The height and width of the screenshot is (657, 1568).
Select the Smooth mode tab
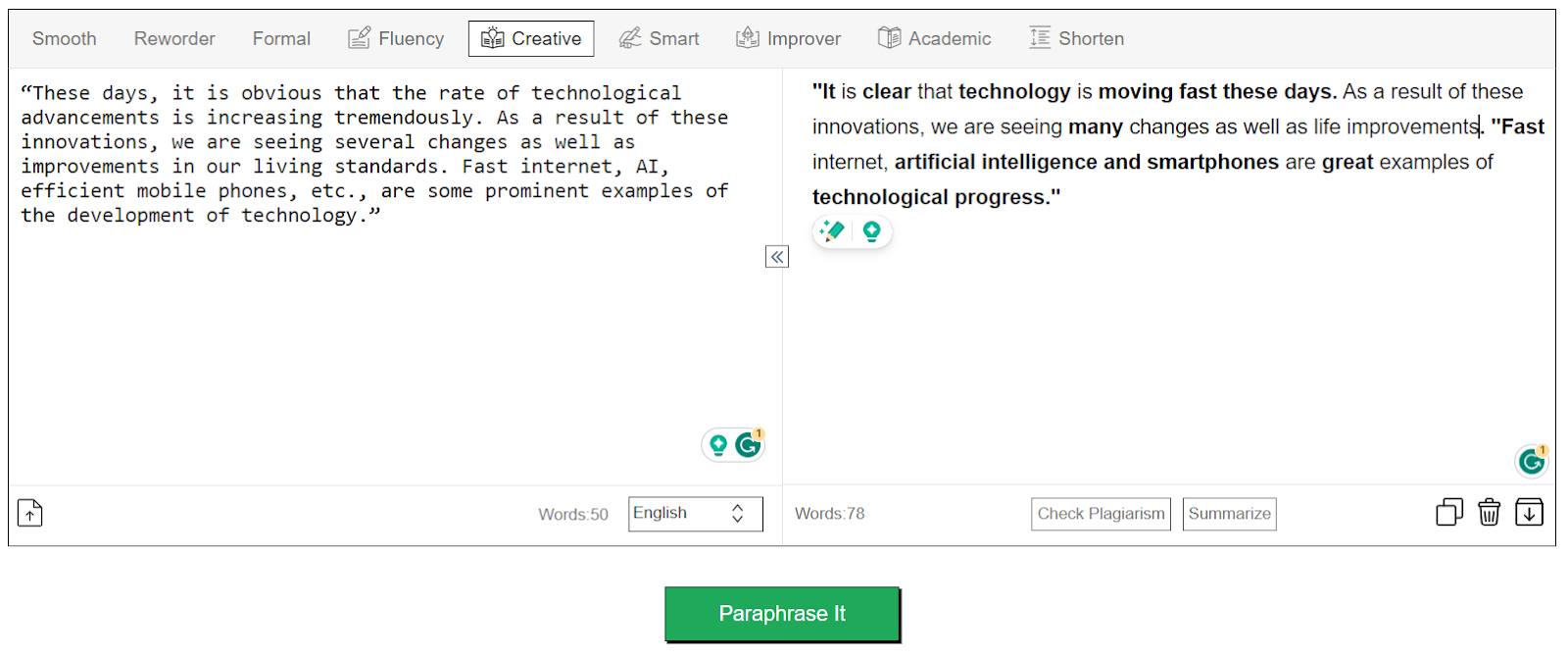point(65,39)
